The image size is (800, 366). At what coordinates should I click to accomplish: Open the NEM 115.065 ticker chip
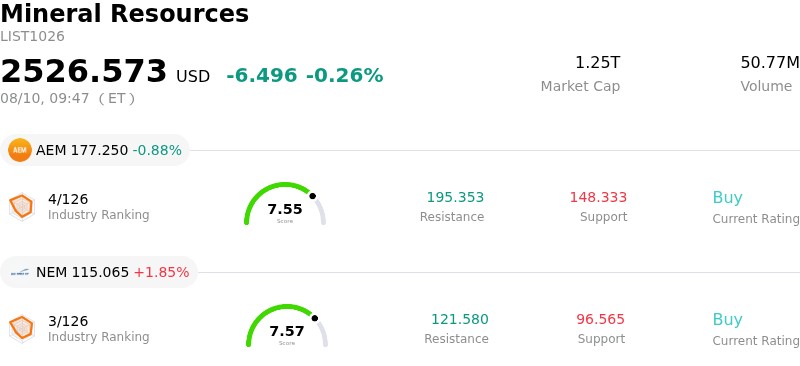[x=99, y=272]
